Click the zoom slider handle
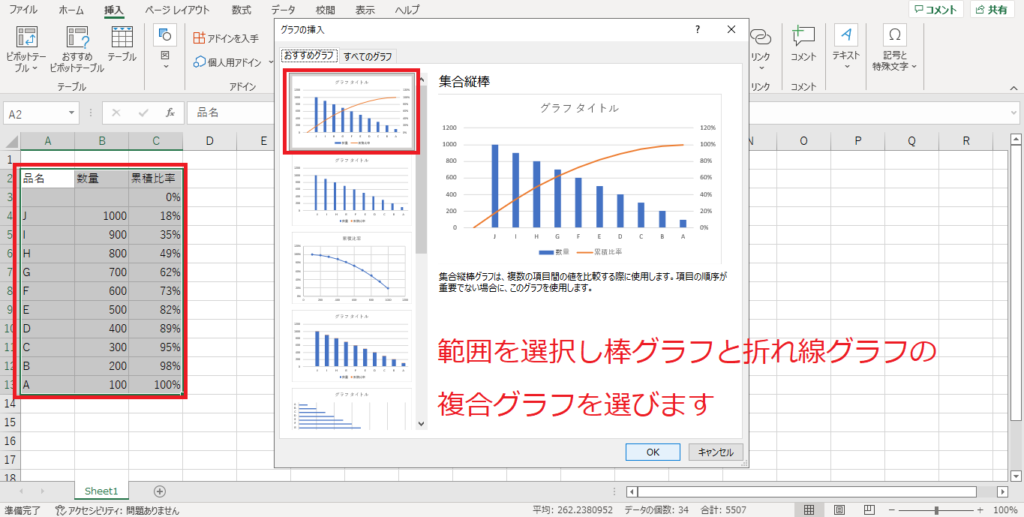Viewport: 1024px width, 517px height. pyautogui.click(x=936, y=510)
